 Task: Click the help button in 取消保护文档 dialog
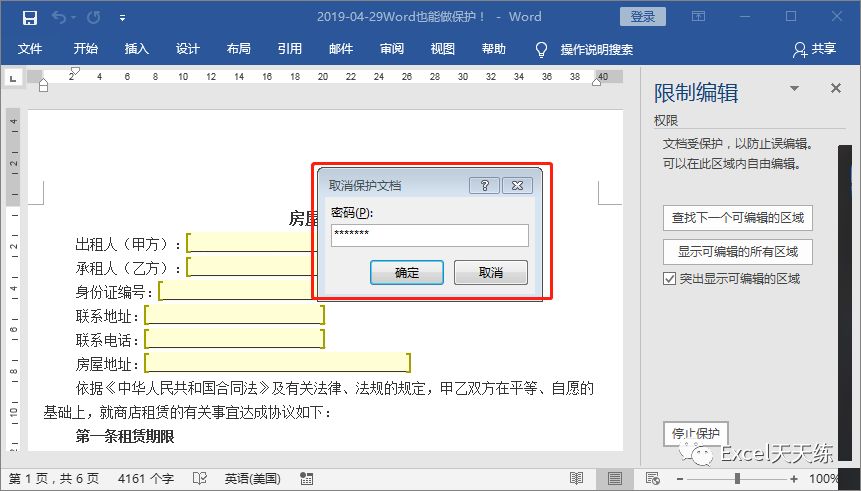484,186
